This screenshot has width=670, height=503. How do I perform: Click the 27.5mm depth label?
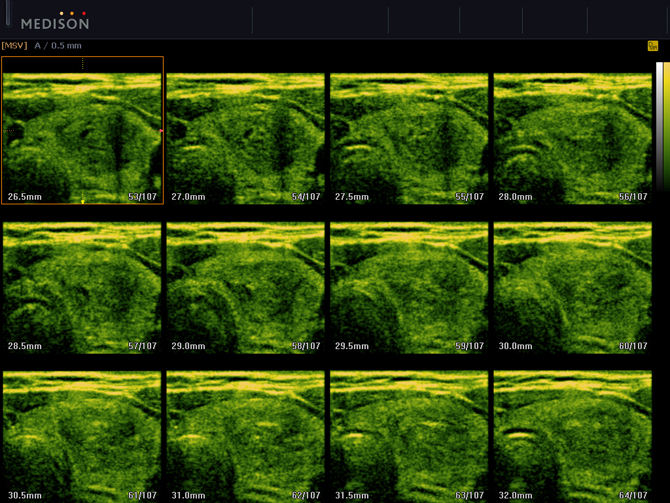click(x=352, y=197)
